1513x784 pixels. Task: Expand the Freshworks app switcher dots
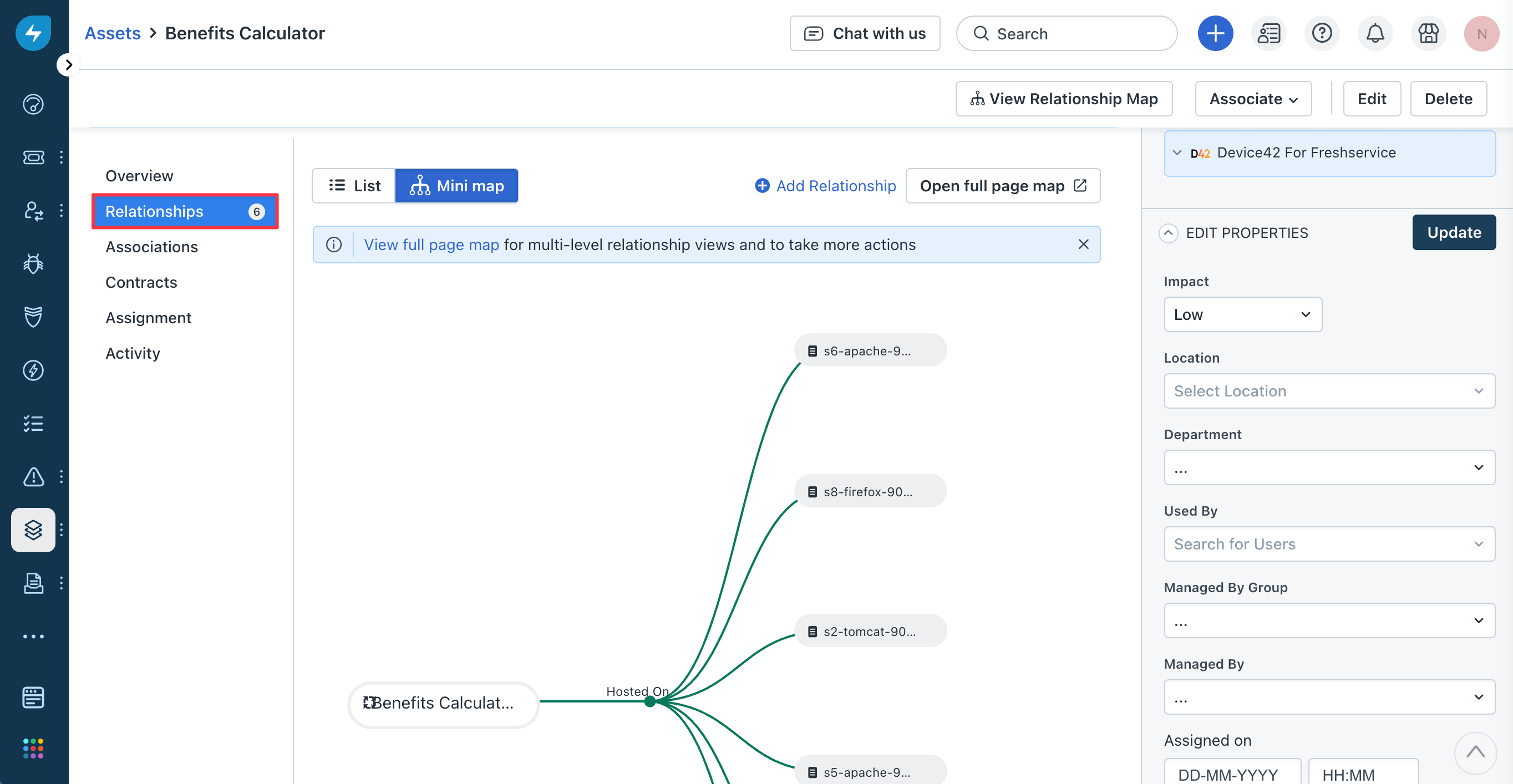[33, 747]
